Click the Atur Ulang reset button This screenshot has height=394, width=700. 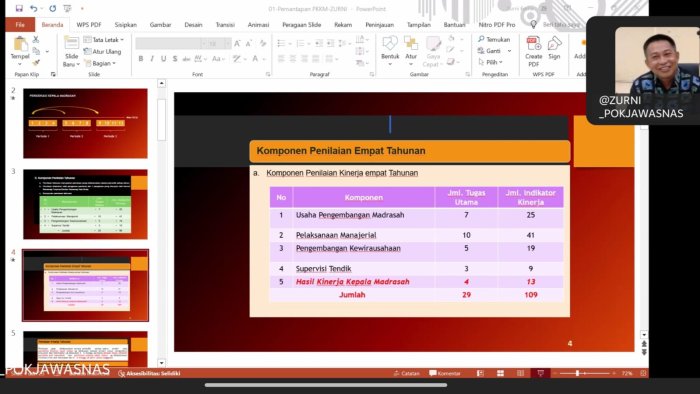103,51
